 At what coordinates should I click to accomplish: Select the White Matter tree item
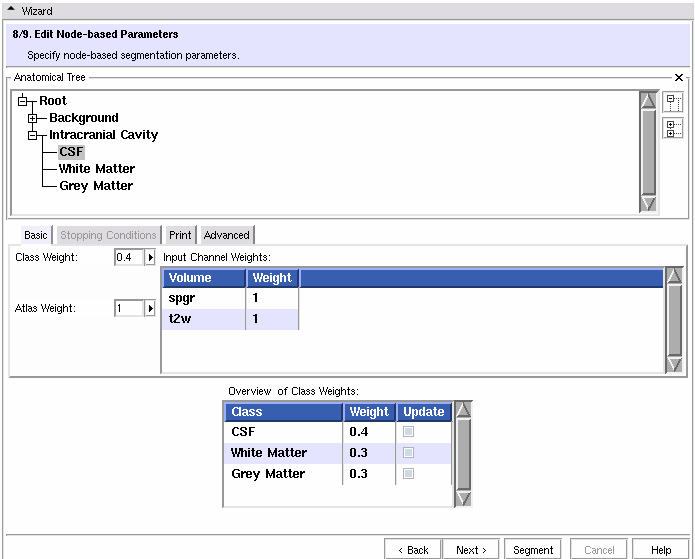pos(96,169)
